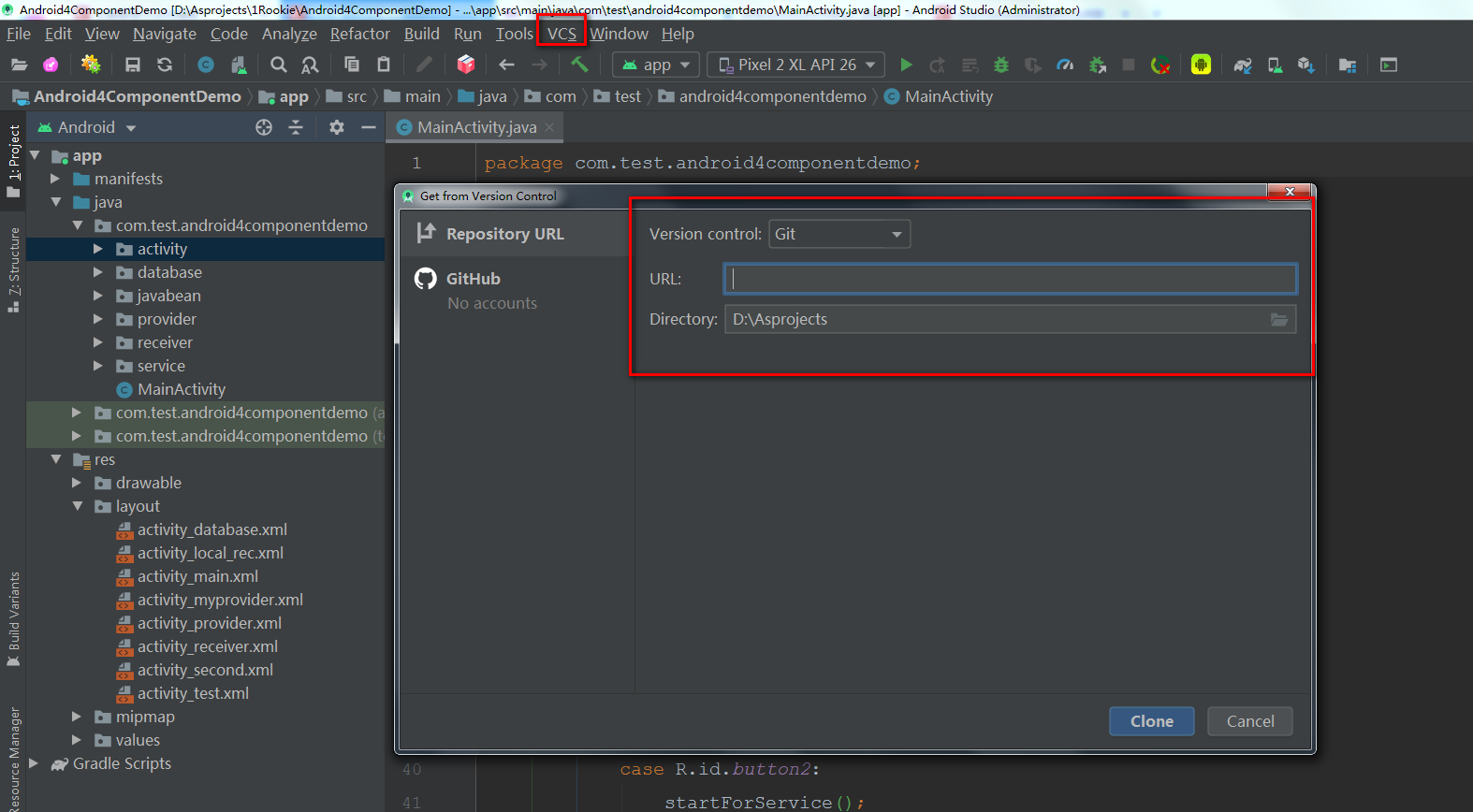
Task: Run app with the green play icon
Action: 906,65
